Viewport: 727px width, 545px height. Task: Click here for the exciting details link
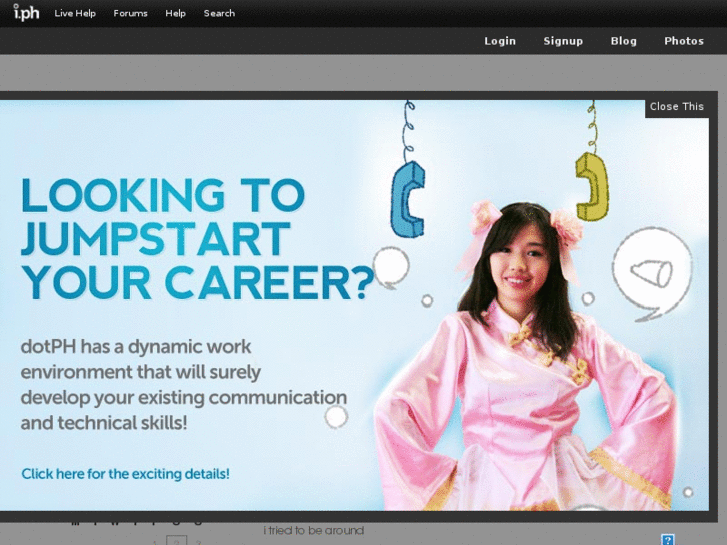pyautogui.click(x=125, y=474)
